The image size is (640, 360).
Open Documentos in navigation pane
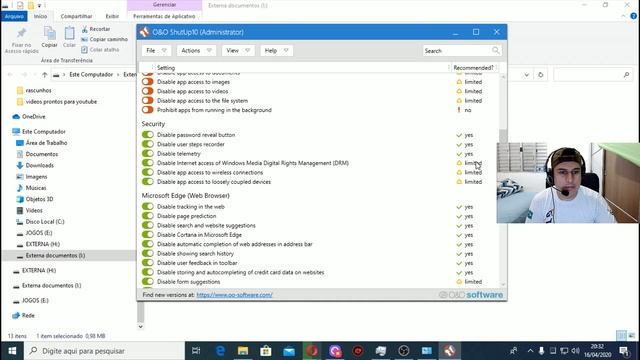click(x=37, y=154)
